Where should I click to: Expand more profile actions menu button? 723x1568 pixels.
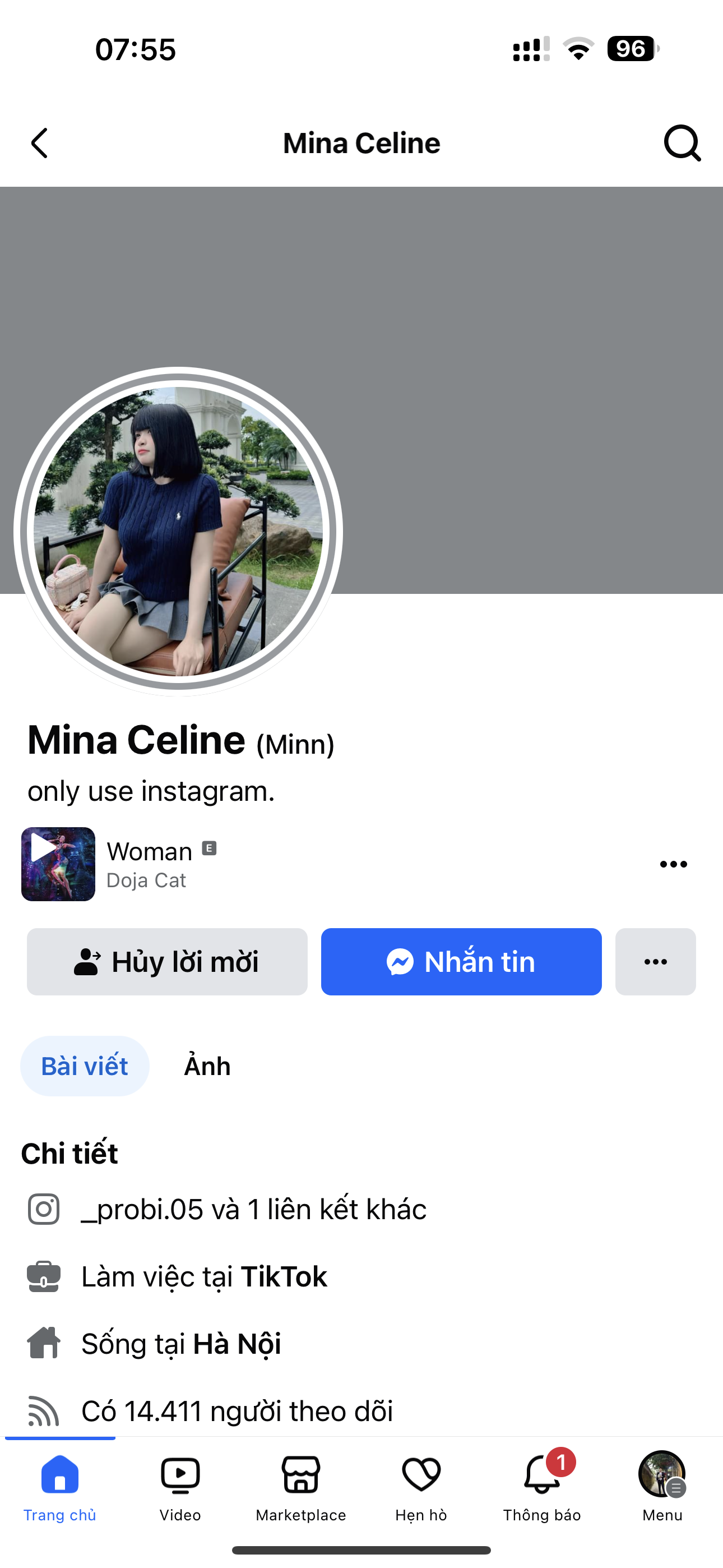[x=655, y=962]
